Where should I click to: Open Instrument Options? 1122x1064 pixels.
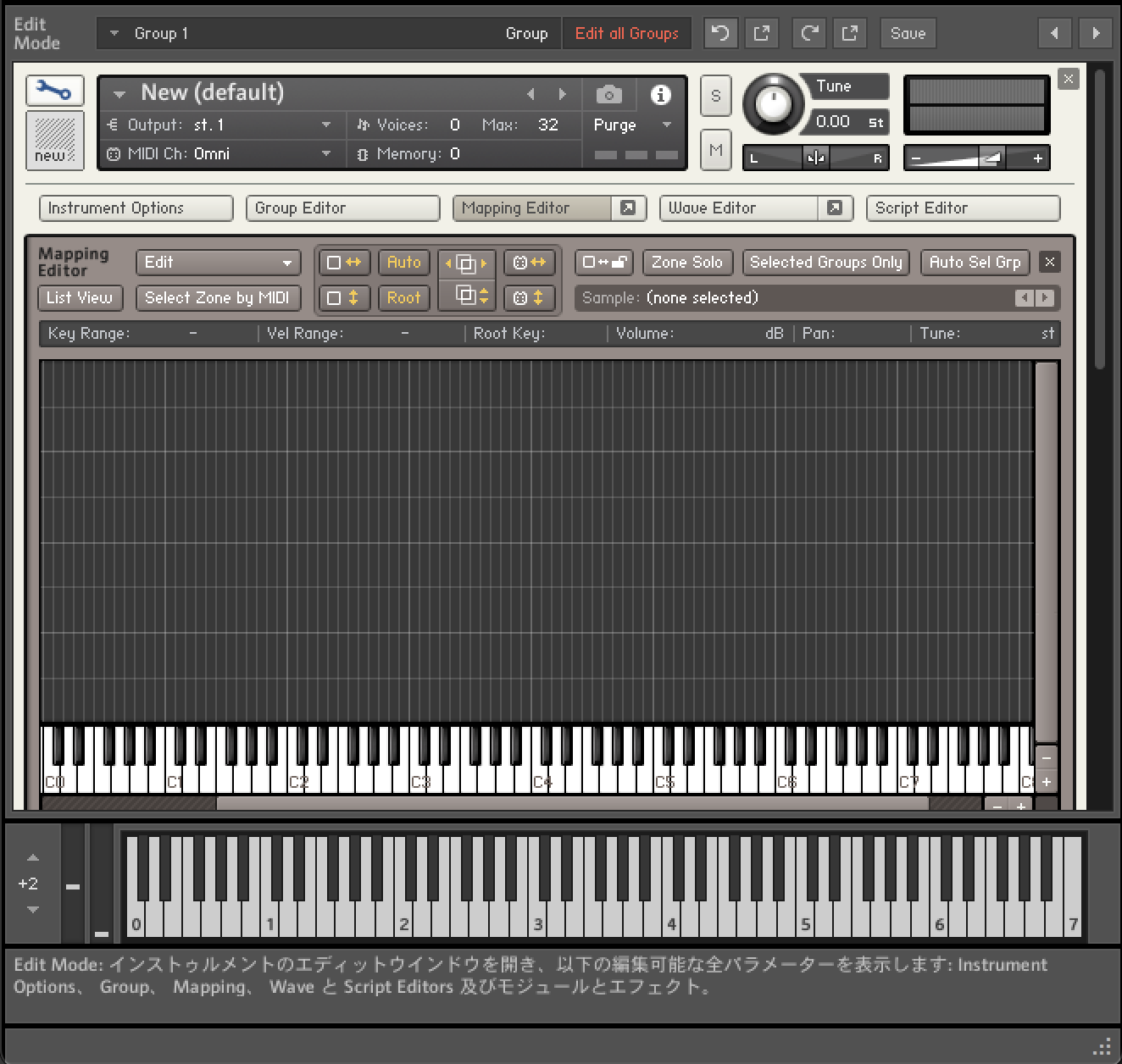pyautogui.click(x=136, y=208)
